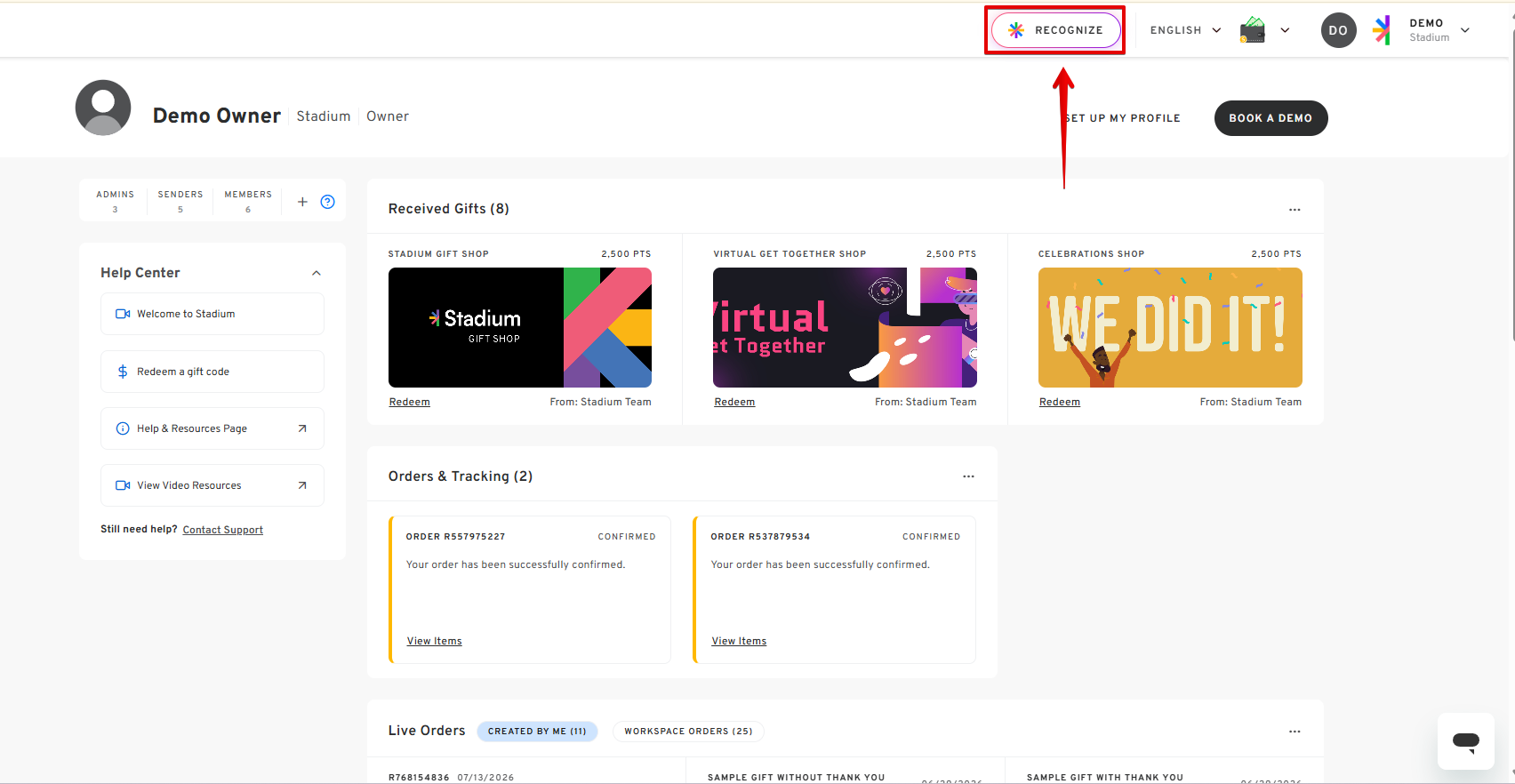
Task: Click Redeem a gift code
Action: 212,372
